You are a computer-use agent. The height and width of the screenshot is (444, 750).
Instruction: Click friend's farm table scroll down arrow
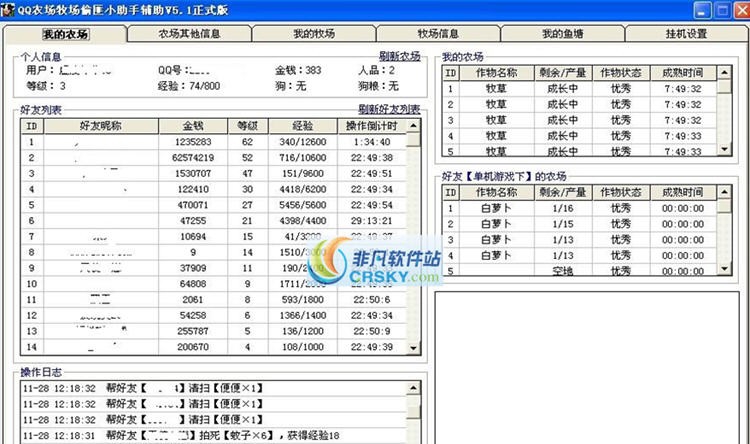point(725,269)
